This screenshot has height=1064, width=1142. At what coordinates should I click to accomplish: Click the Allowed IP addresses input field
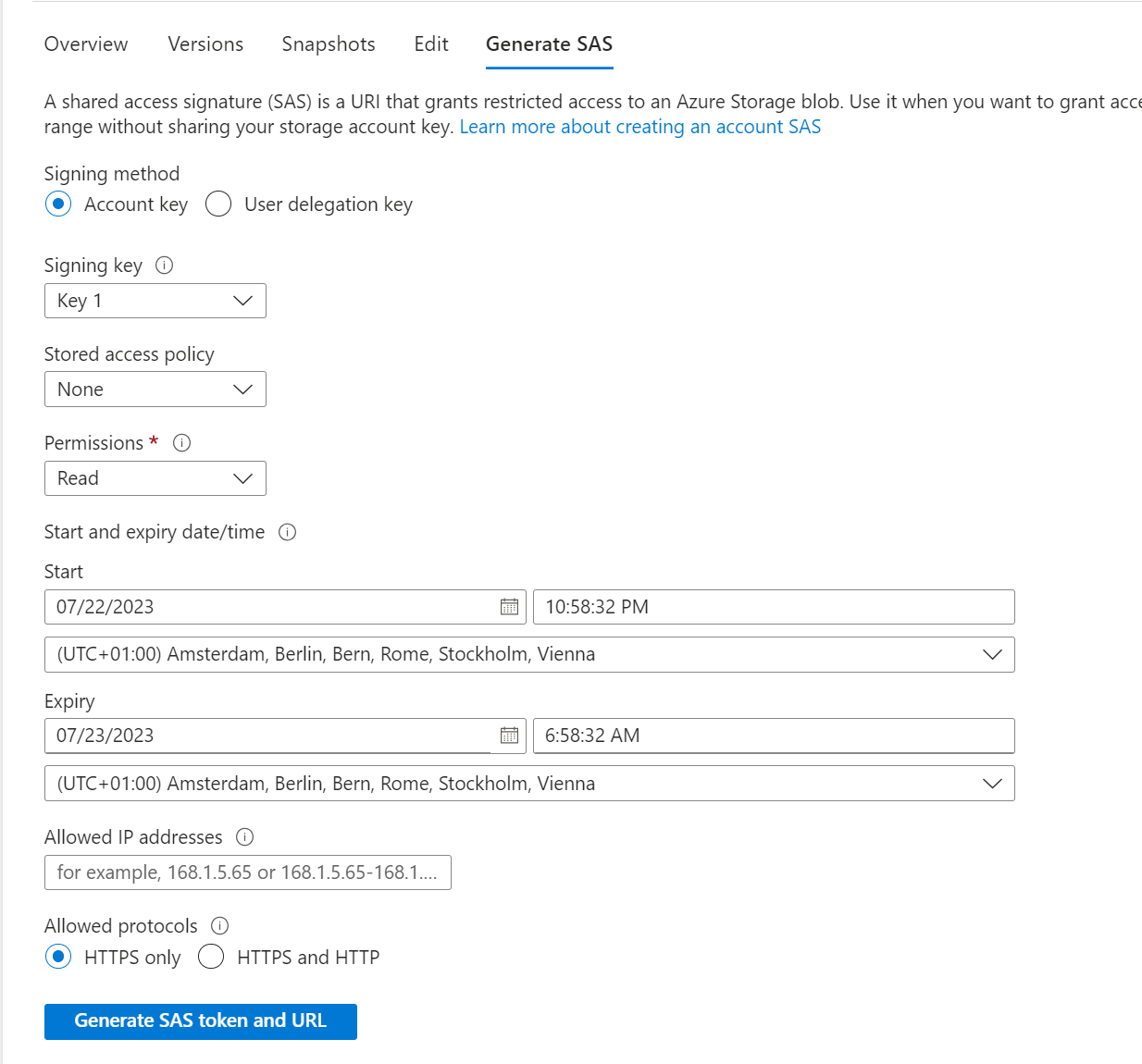pyautogui.click(x=247, y=872)
